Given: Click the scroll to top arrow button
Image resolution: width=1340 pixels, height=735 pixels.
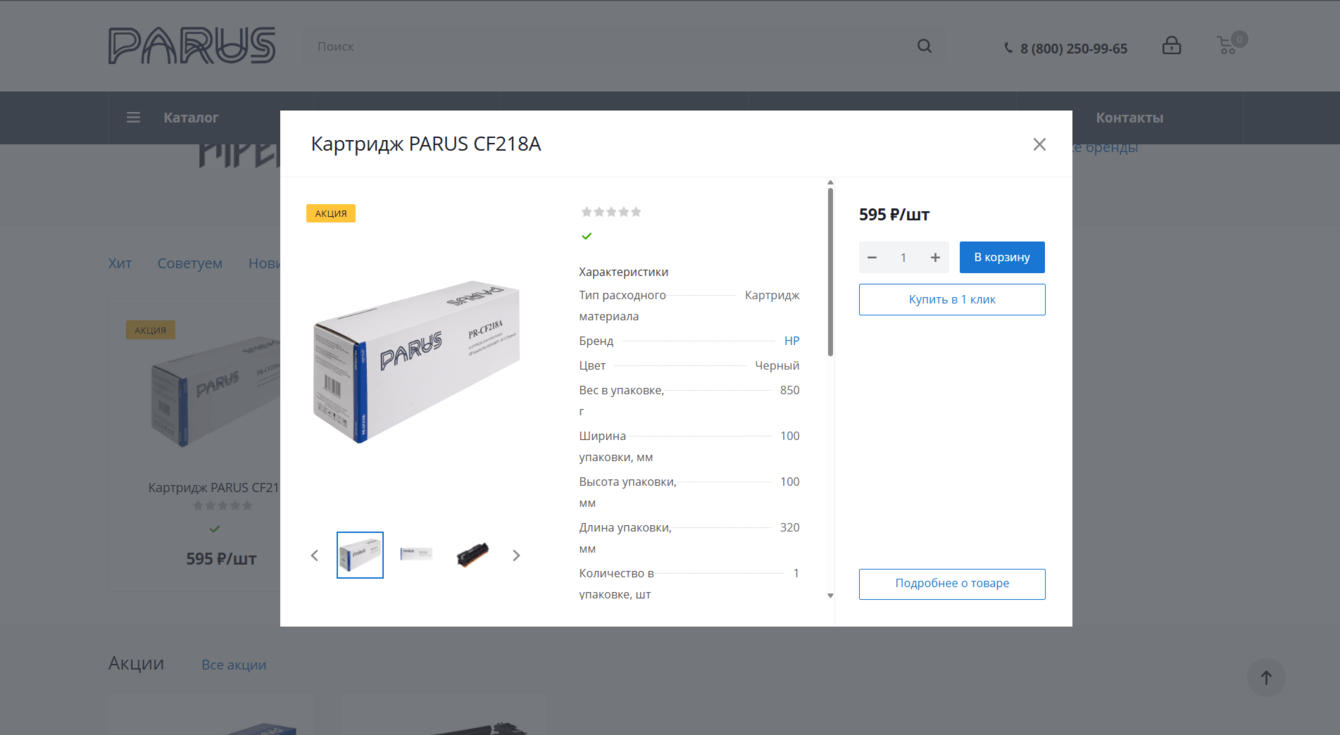Looking at the screenshot, I should [x=1266, y=678].
